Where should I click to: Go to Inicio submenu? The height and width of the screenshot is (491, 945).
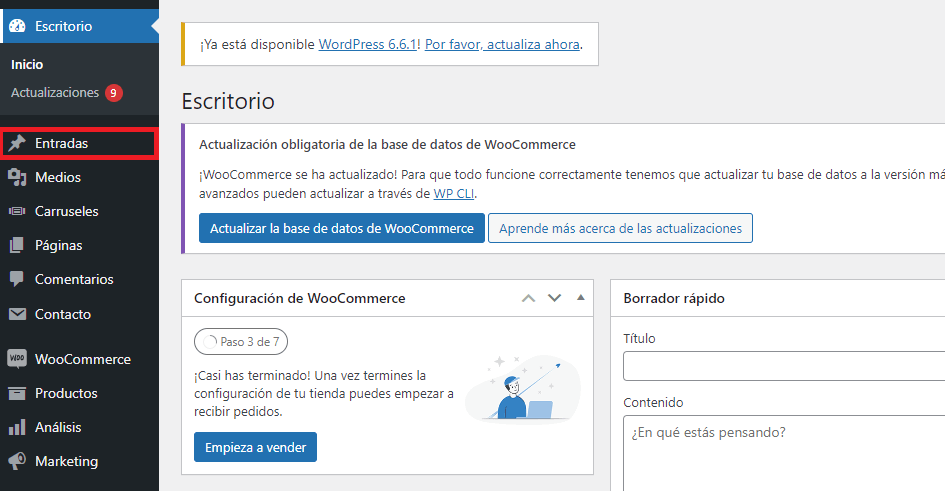point(27,64)
